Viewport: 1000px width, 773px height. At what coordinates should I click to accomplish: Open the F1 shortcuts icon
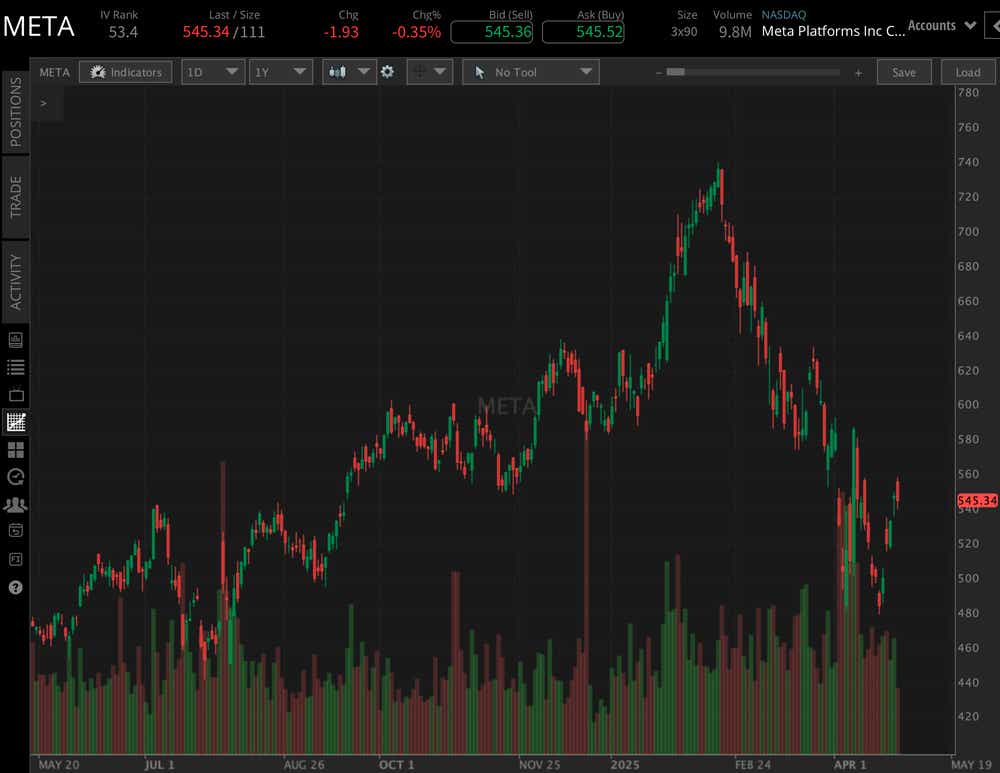click(16, 559)
